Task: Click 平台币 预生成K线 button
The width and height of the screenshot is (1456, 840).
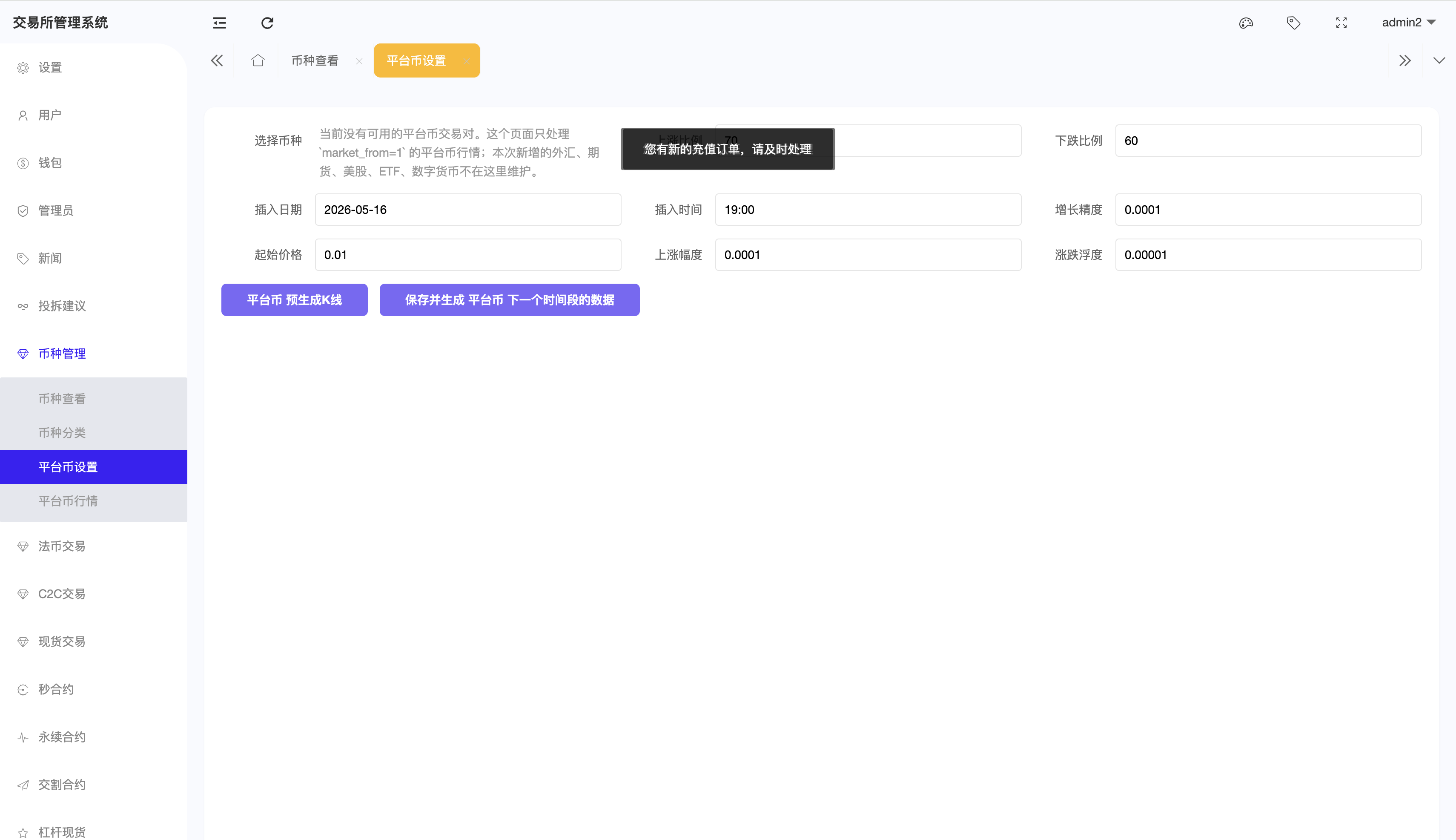Action: [294, 300]
